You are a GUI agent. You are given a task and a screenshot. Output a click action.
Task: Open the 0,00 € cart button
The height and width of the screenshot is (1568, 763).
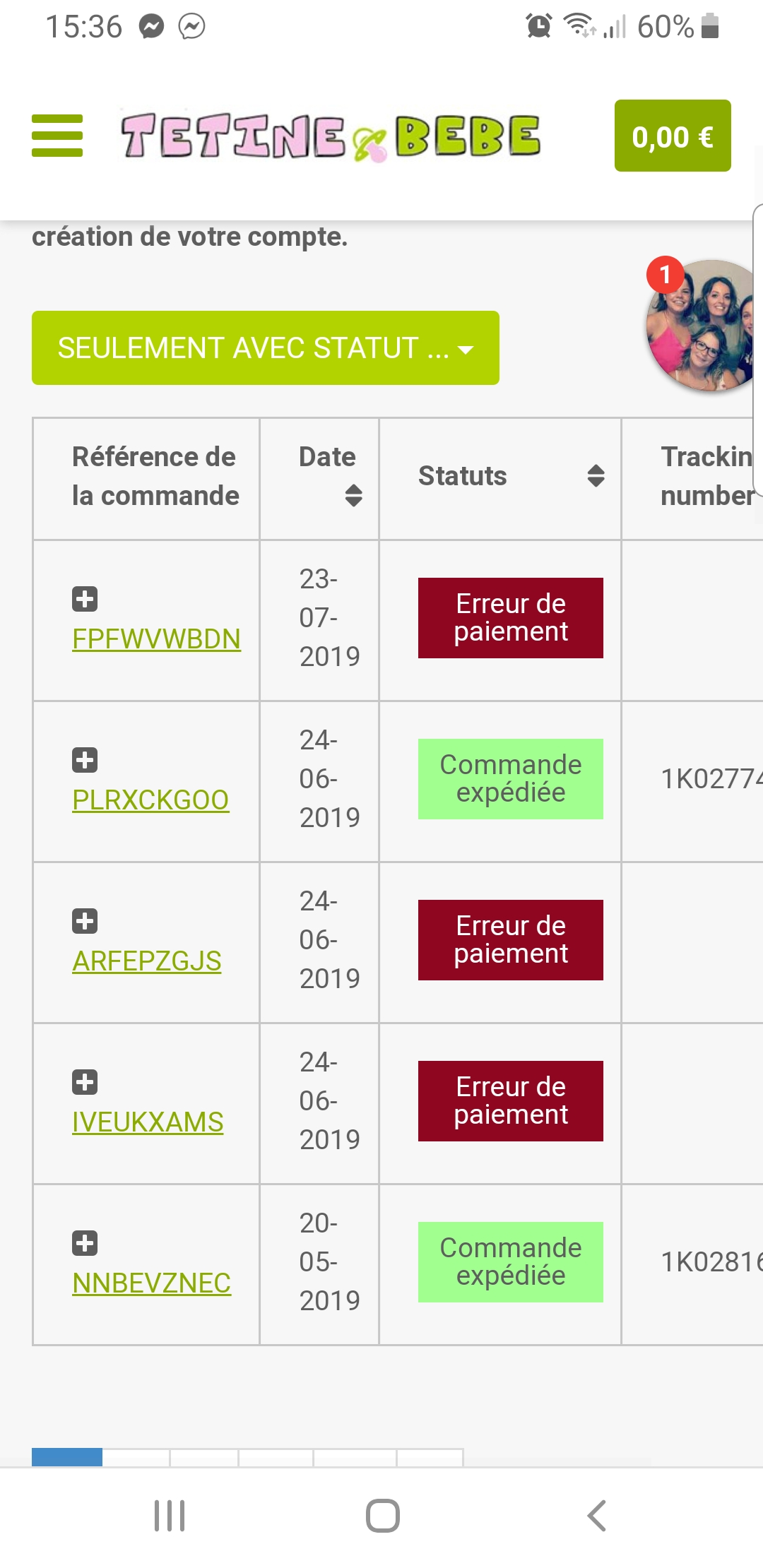coord(672,136)
